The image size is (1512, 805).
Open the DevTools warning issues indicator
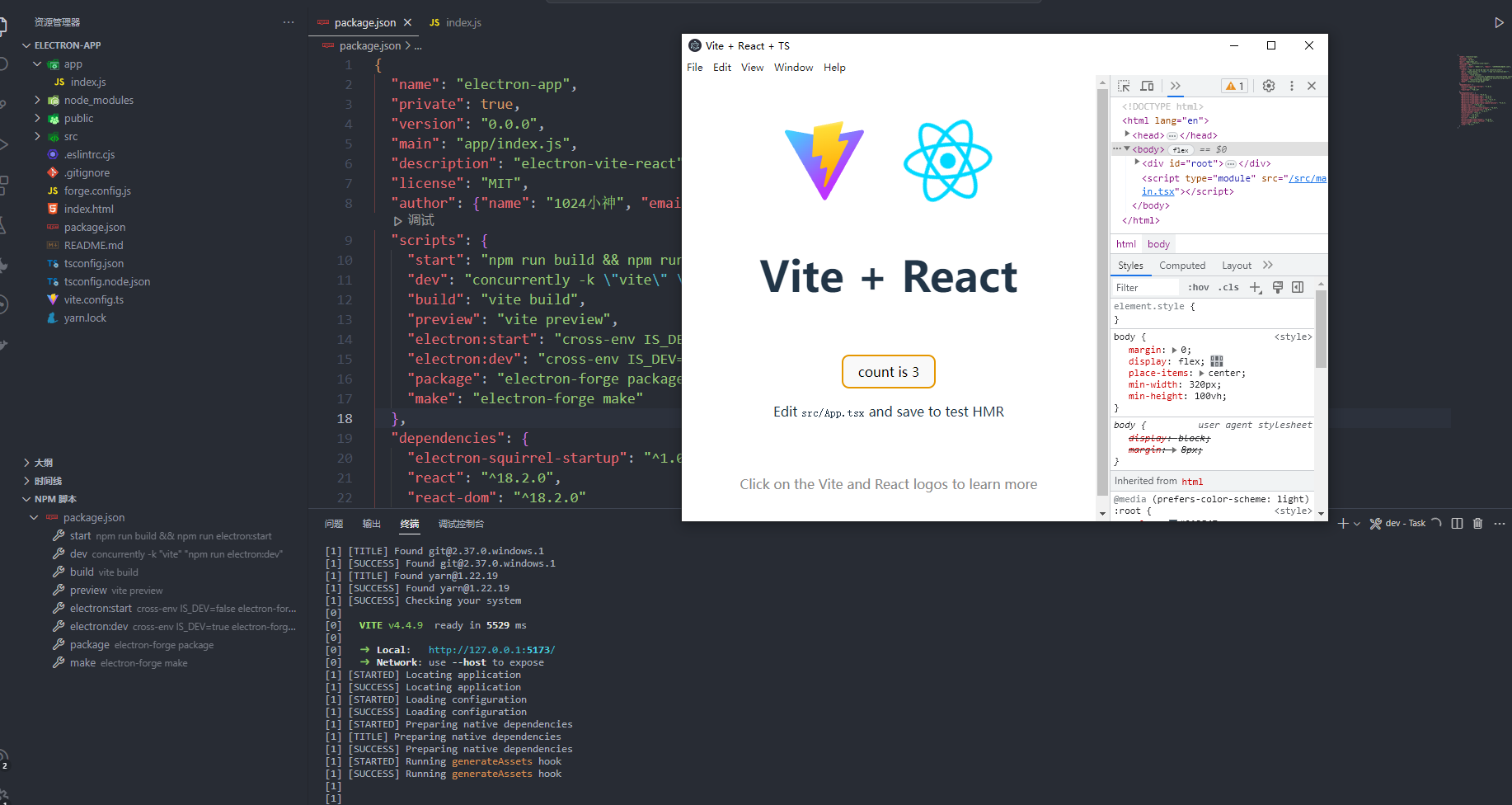coord(1234,86)
